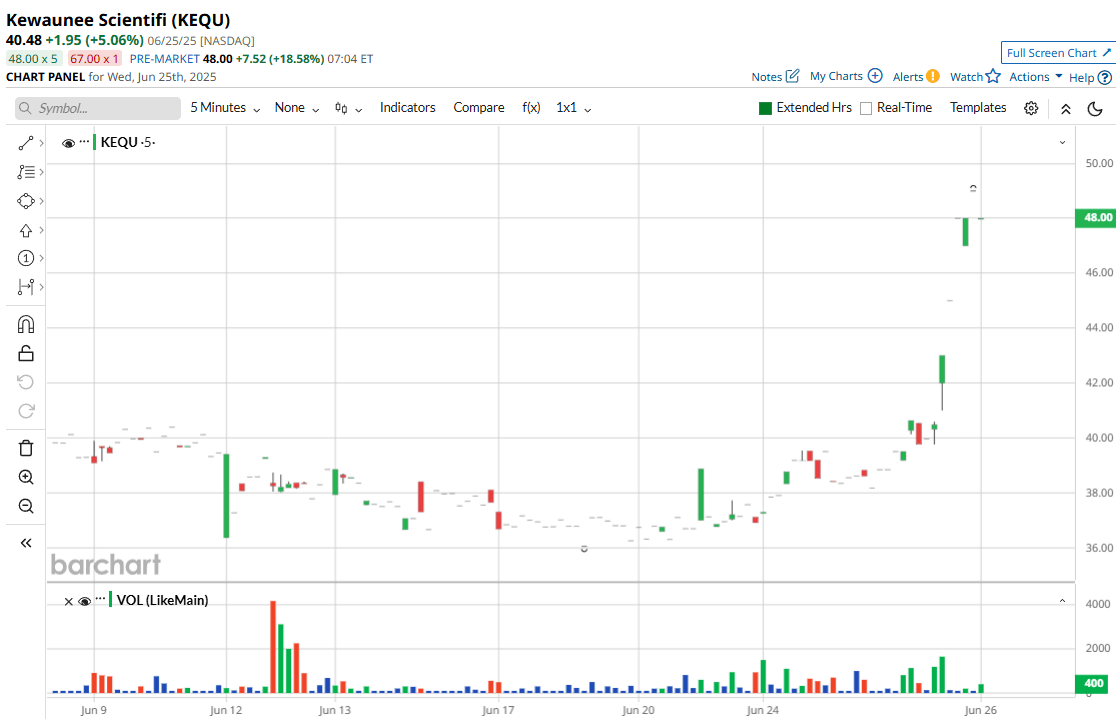Click the Alerts link text

pyautogui.click(x=907, y=77)
